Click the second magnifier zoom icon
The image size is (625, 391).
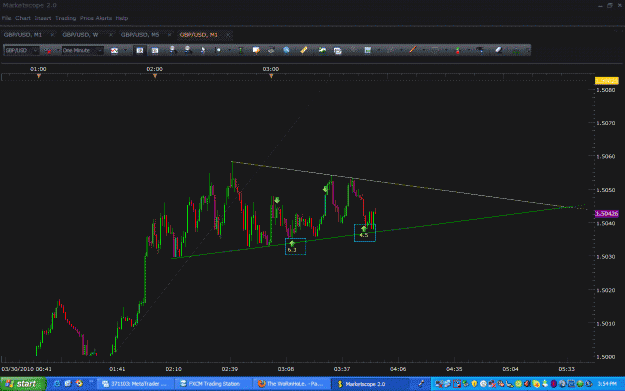click(188, 50)
